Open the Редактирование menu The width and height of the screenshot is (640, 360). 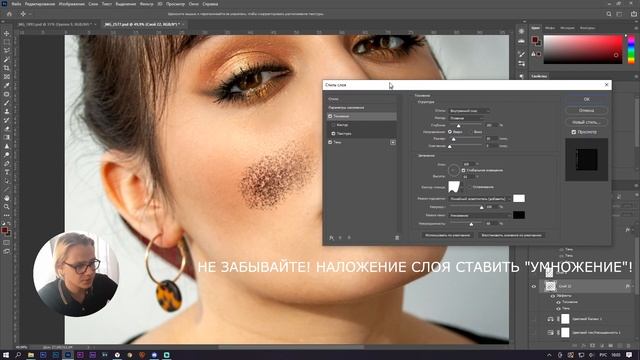[40, 4]
